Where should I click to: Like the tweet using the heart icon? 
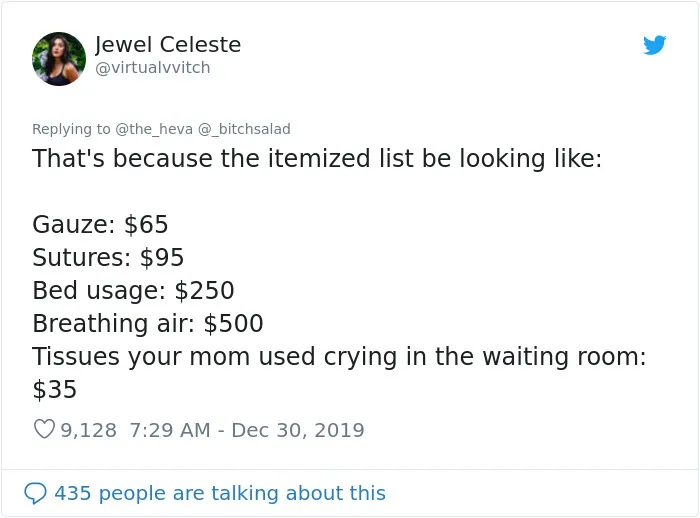pyautogui.click(x=44, y=429)
